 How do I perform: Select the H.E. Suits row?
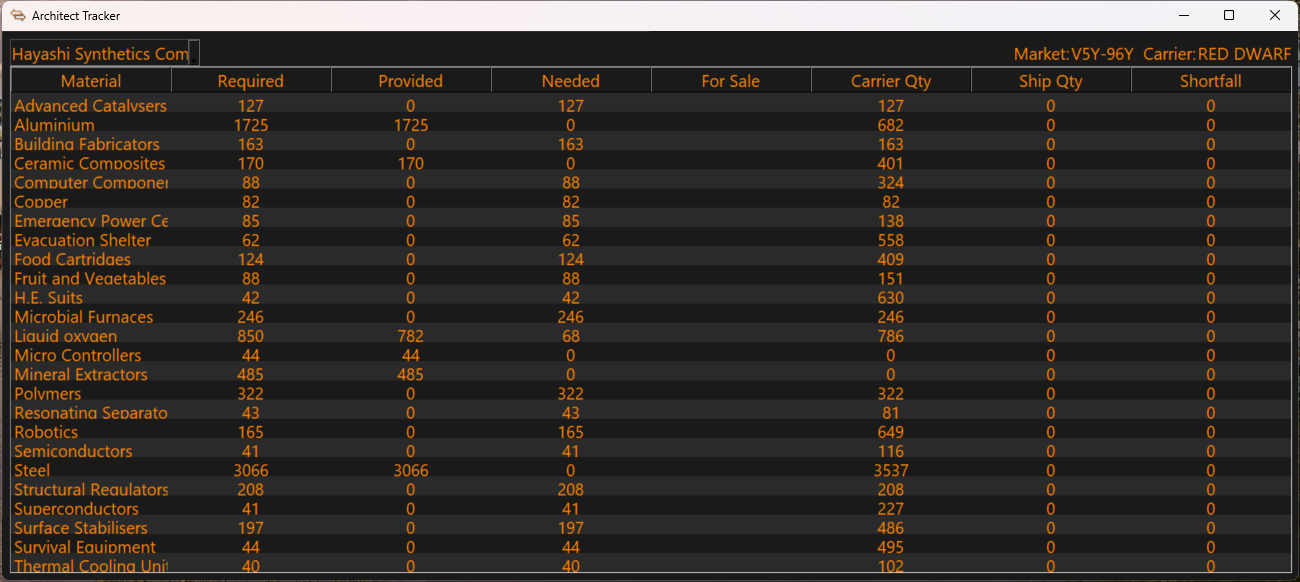coord(651,298)
